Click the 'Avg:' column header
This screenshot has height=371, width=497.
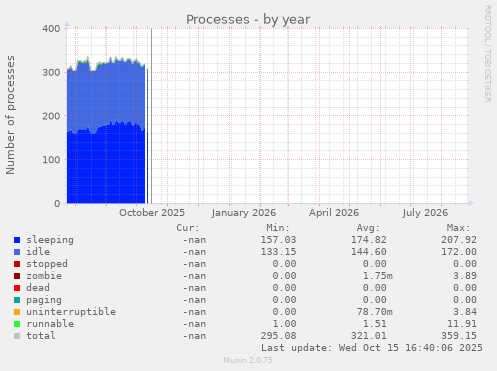click(x=368, y=228)
